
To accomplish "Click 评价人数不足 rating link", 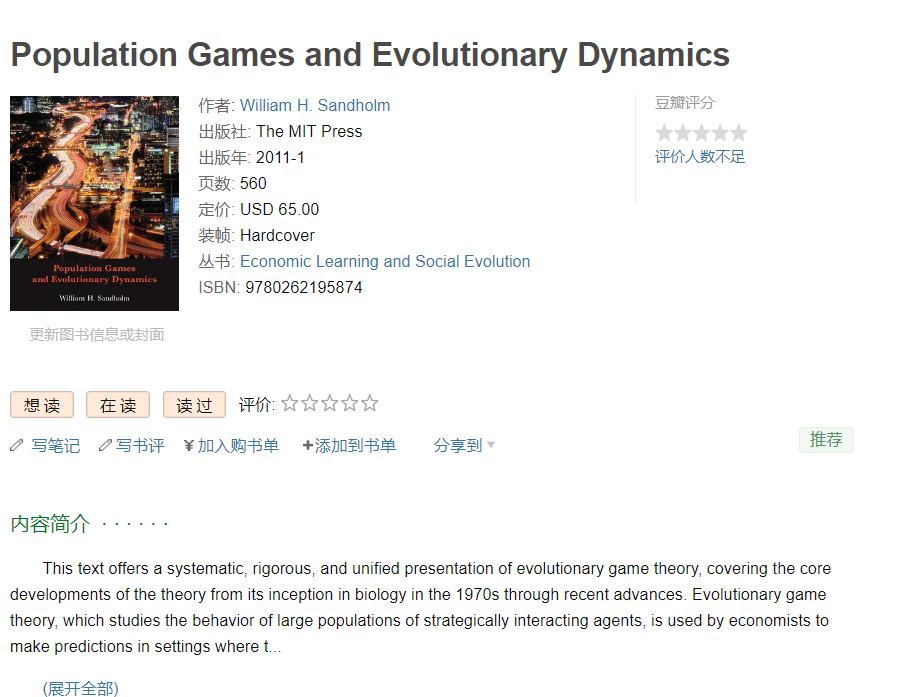I will tap(700, 157).
